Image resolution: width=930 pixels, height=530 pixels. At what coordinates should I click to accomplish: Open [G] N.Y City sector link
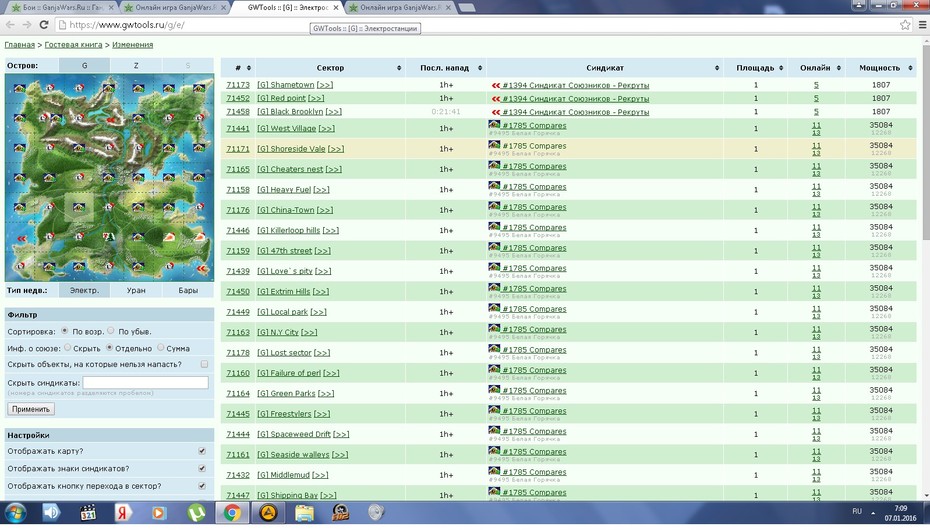pos(278,332)
